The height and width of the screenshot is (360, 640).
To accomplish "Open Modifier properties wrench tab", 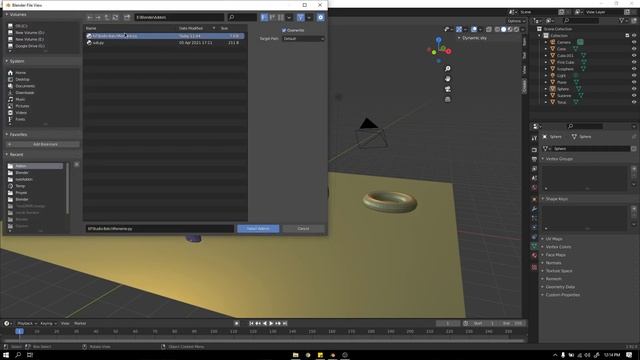I will point(534,209).
